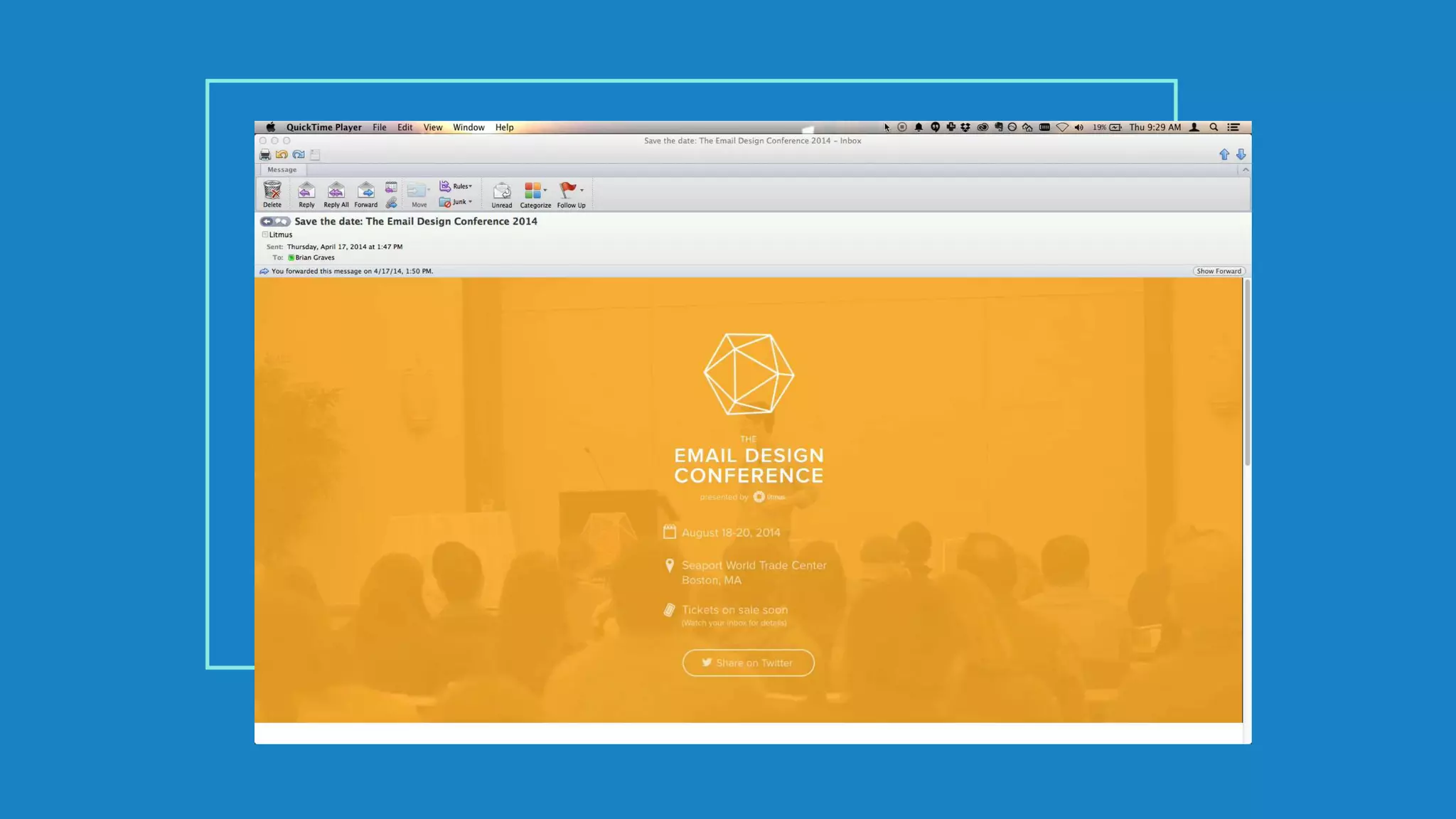Screen dimensions: 1456x819
Task: Go to previous message with up arrow
Action: (1224, 154)
